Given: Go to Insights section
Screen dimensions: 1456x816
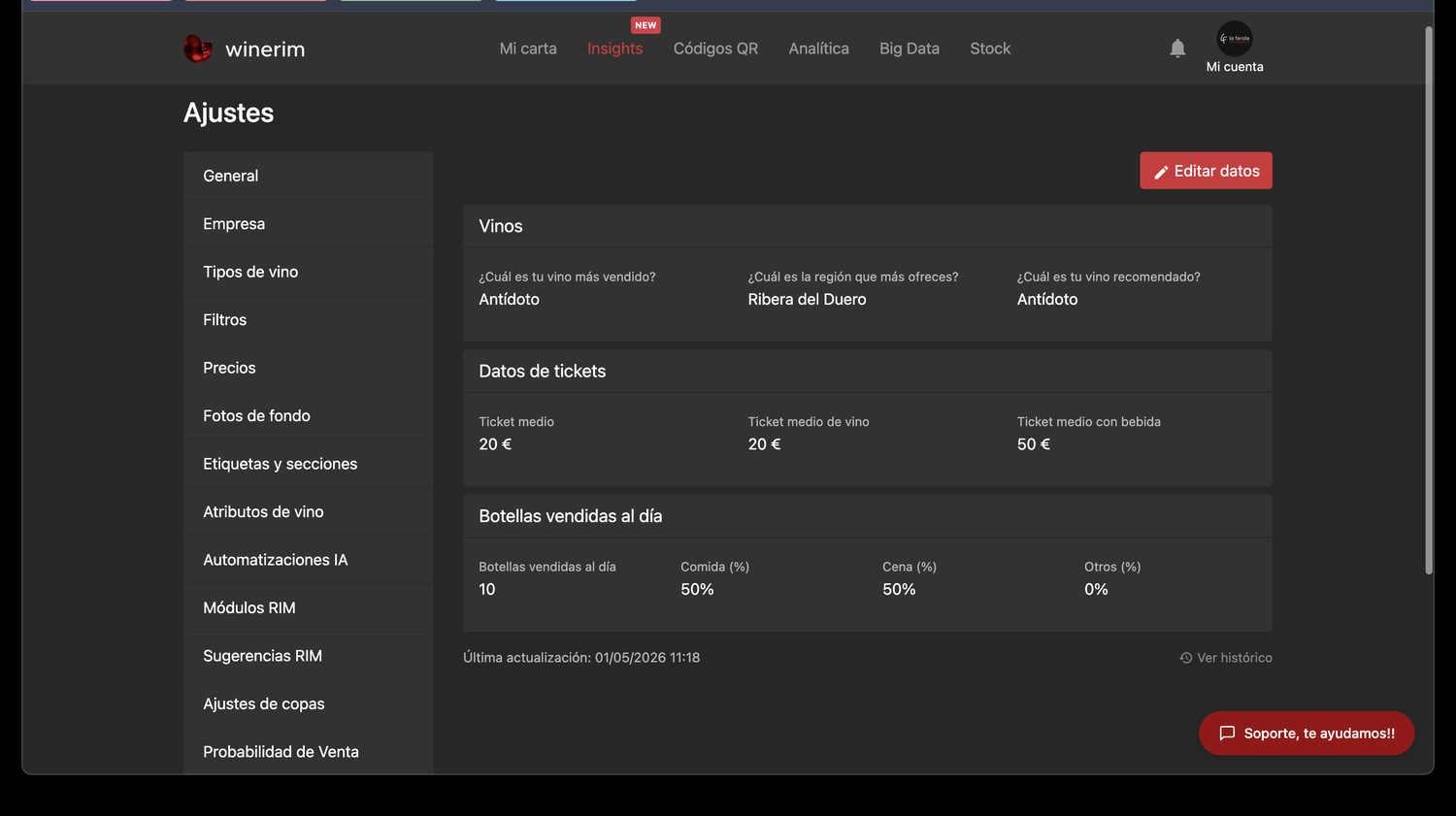Looking at the screenshot, I should tap(614, 49).
